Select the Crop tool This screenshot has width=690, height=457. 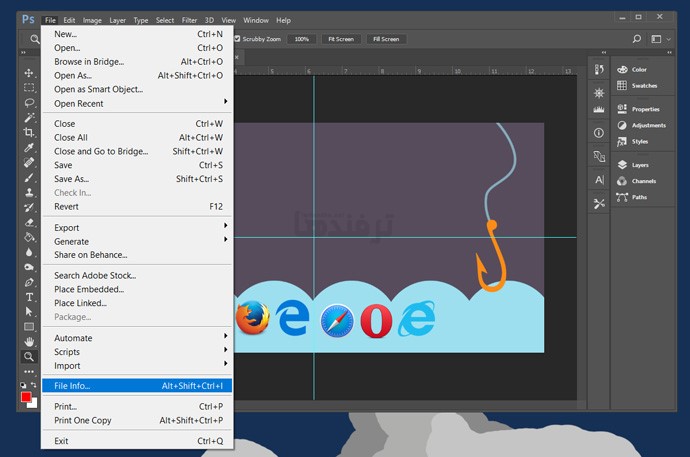[29, 132]
